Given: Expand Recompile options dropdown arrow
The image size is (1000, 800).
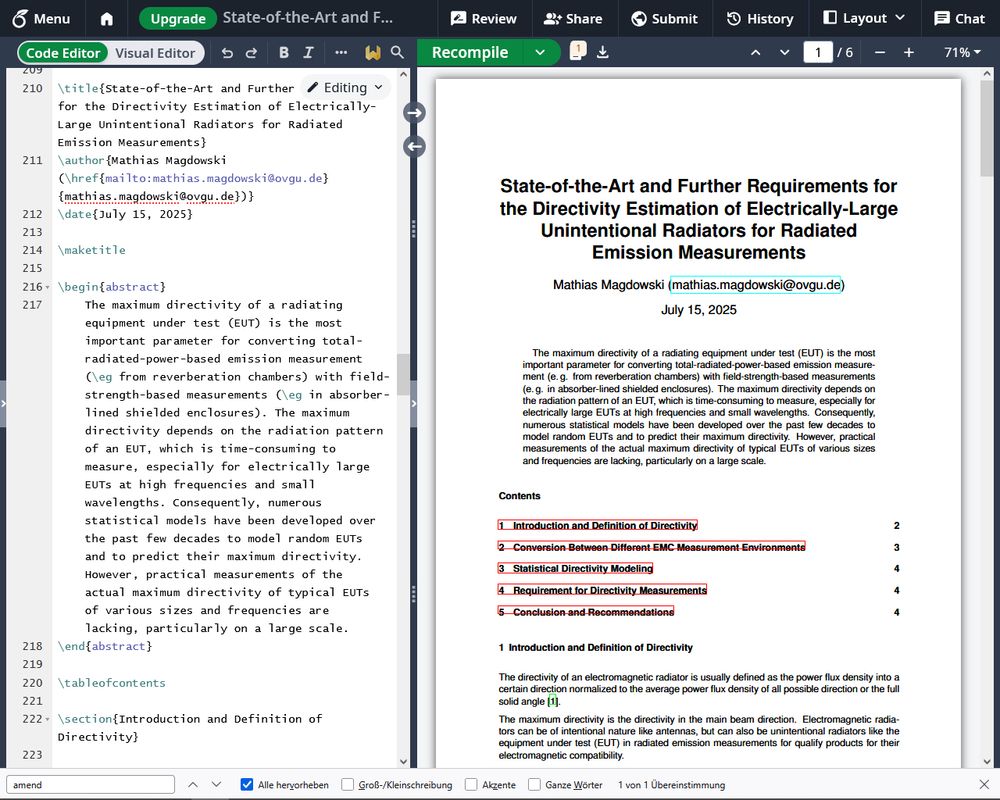Looking at the screenshot, I should pyautogui.click(x=540, y=52).
